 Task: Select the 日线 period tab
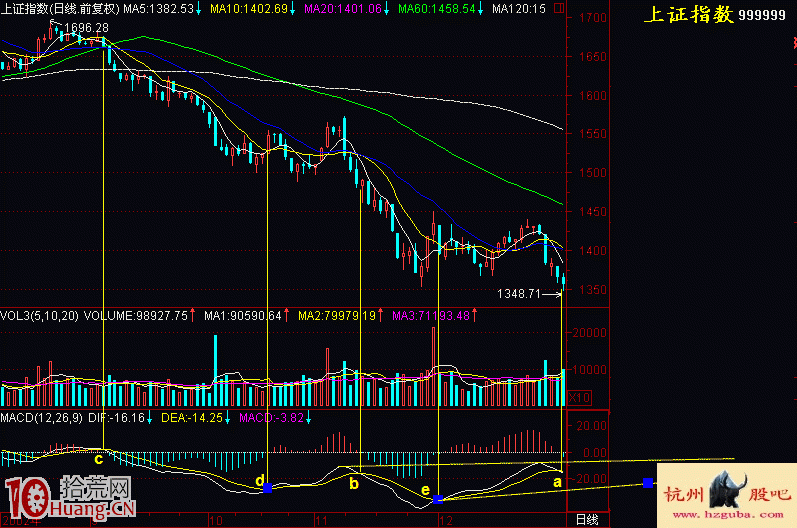[586, 519]
